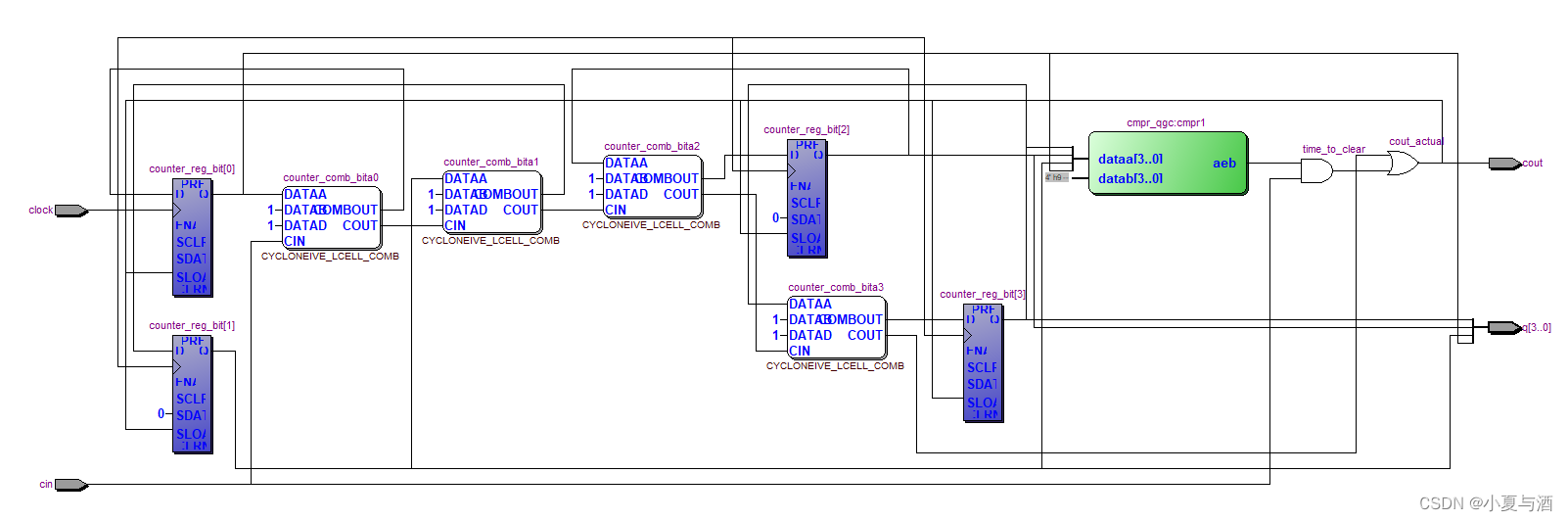Click the 0 constant on counter_reg_bit[1] SDATA

(x=161, y=413)
